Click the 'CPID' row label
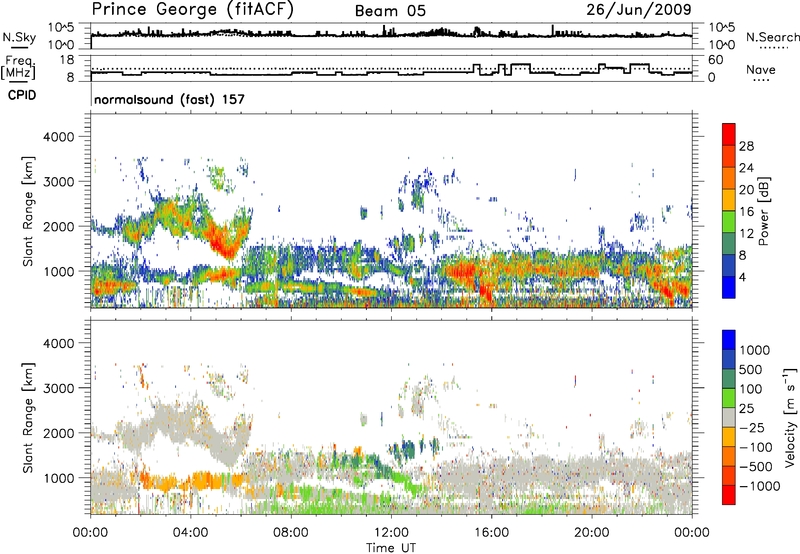 [22, 95]
